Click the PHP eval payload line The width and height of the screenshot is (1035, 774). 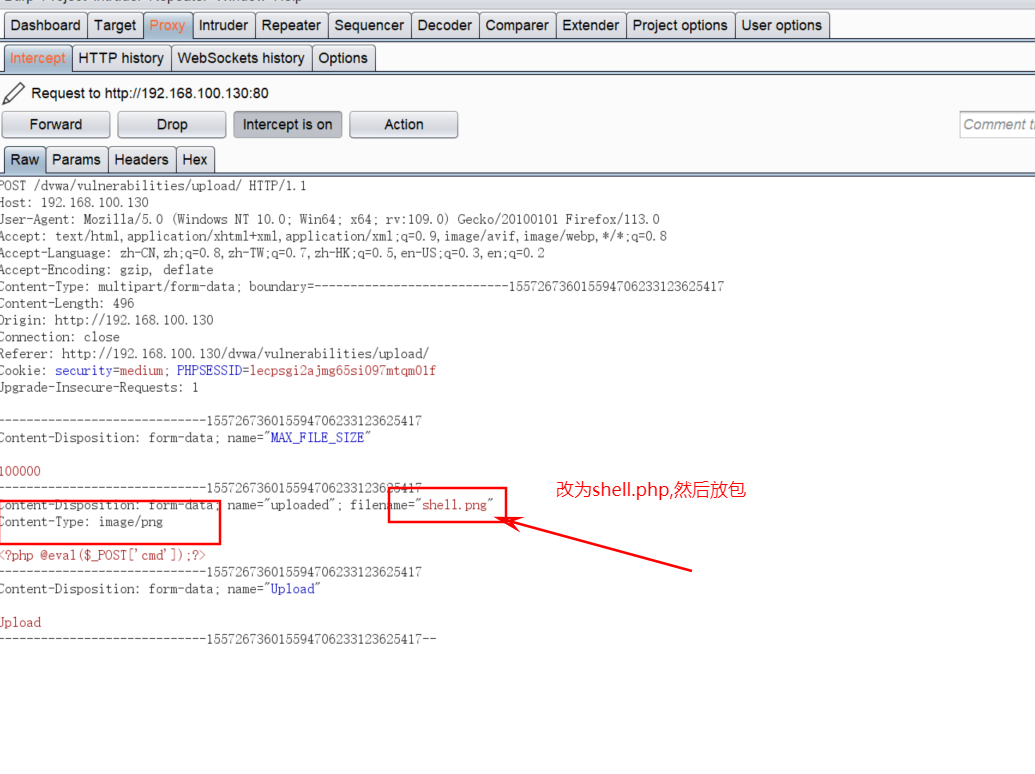[103, 556]
